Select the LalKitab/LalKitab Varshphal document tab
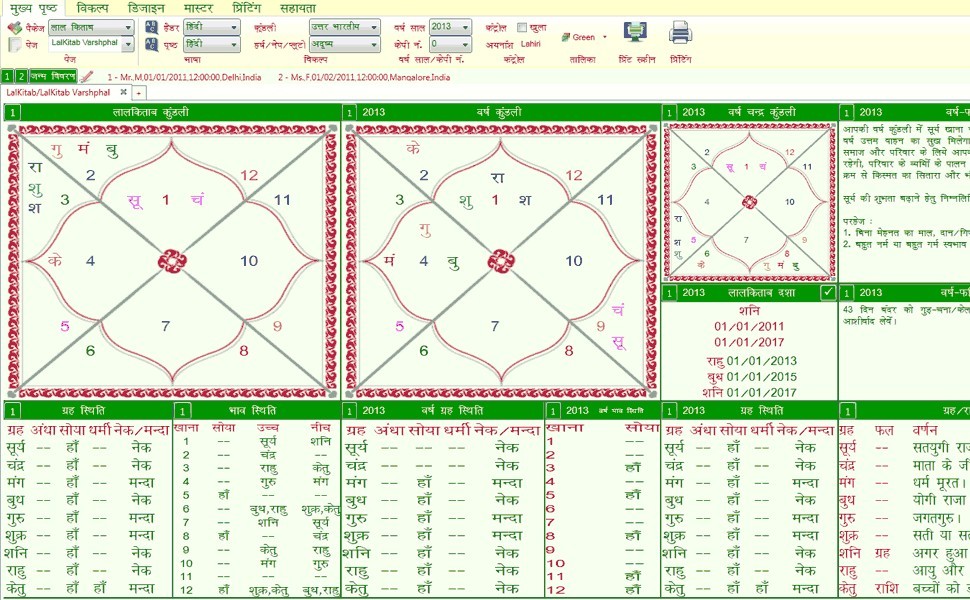 pos(58,92)
